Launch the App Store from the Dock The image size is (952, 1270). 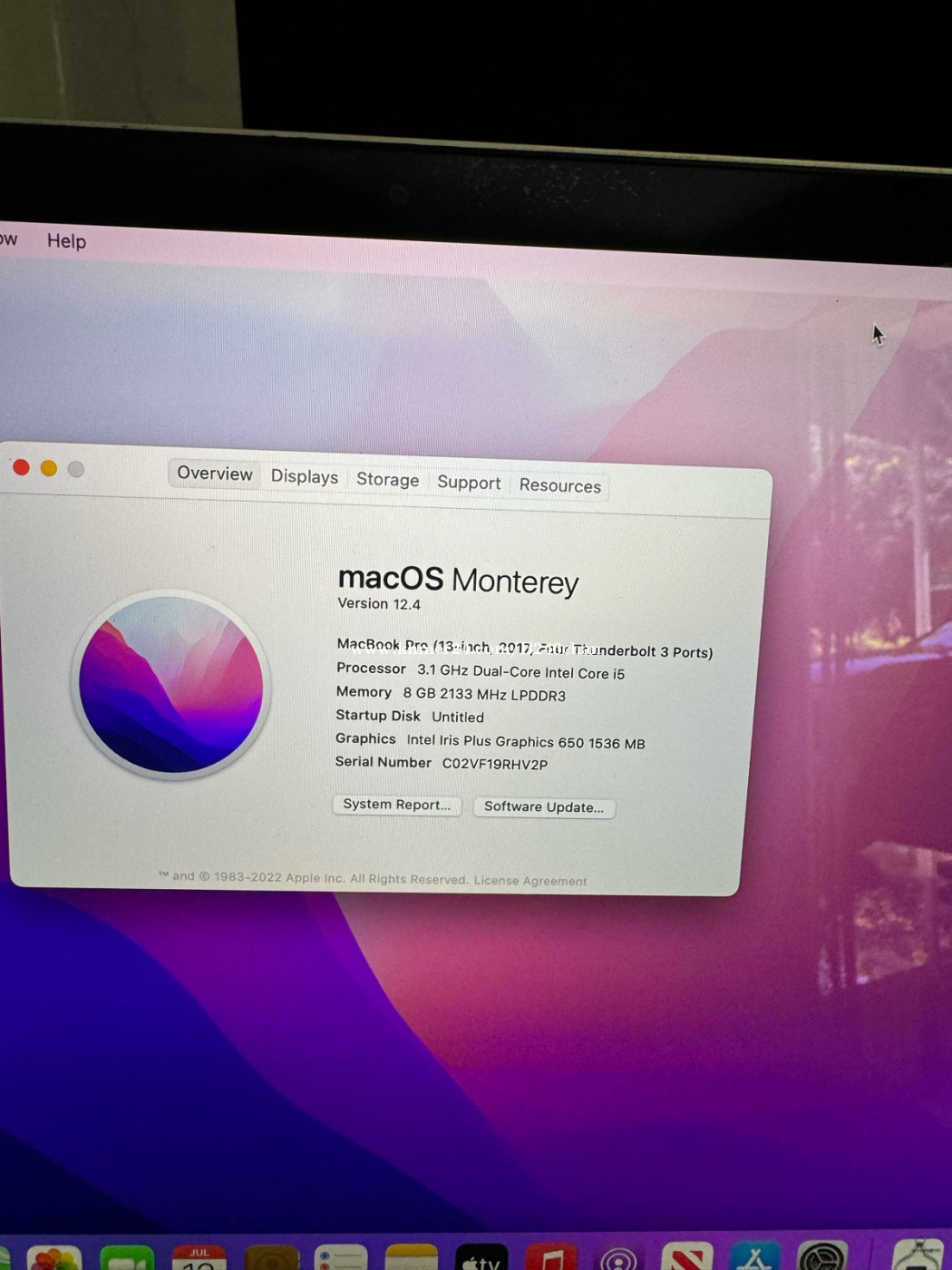point(755,1256)
